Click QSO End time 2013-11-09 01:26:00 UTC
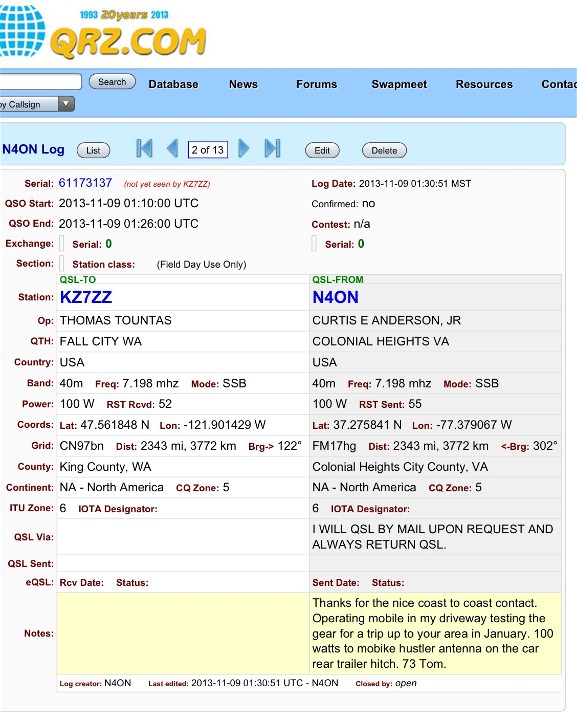 tap(129, 224)
